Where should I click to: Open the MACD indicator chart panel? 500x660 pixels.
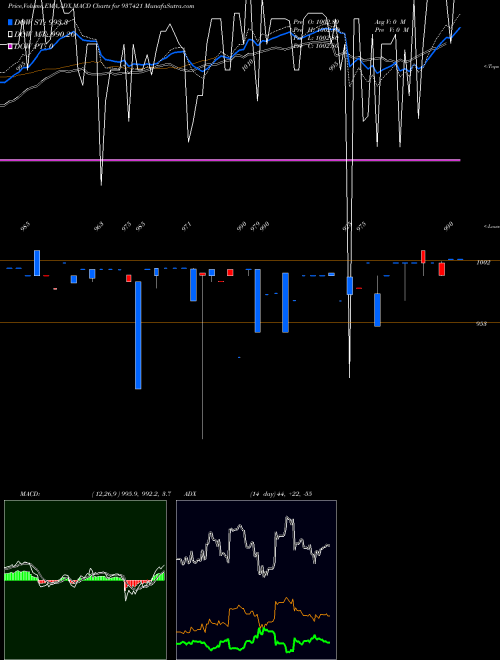click(x=85, y=580)
